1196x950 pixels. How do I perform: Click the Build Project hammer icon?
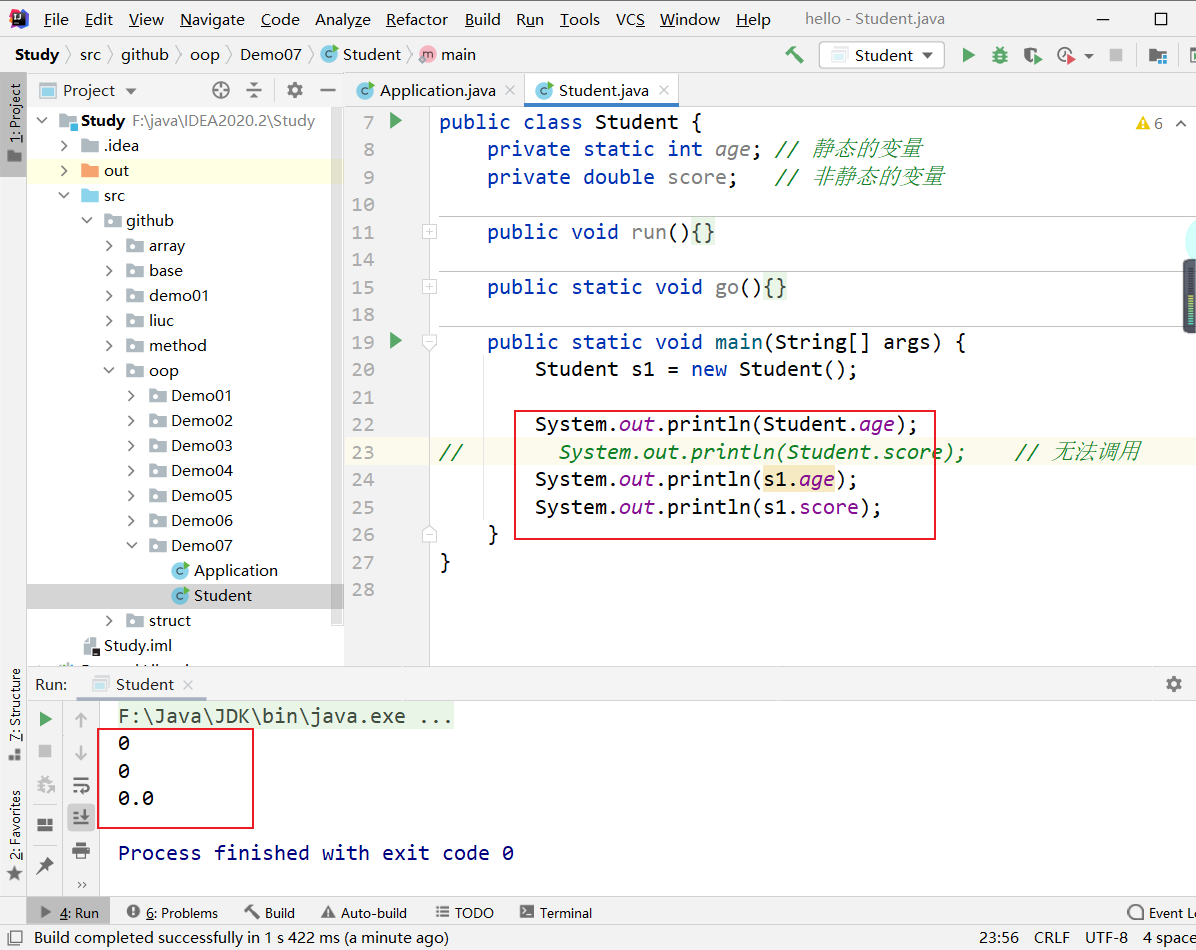point(795,55)
